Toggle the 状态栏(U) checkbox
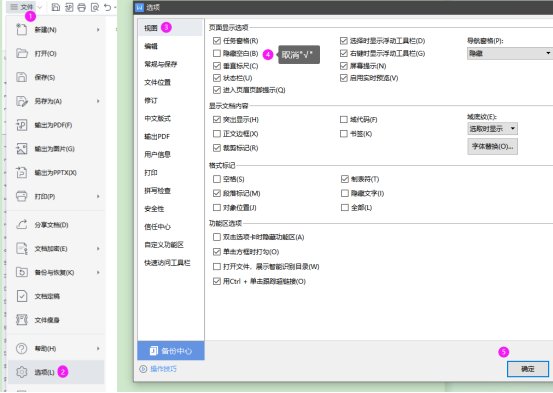The width and height of the screenshot is (553, 393). 217,78
